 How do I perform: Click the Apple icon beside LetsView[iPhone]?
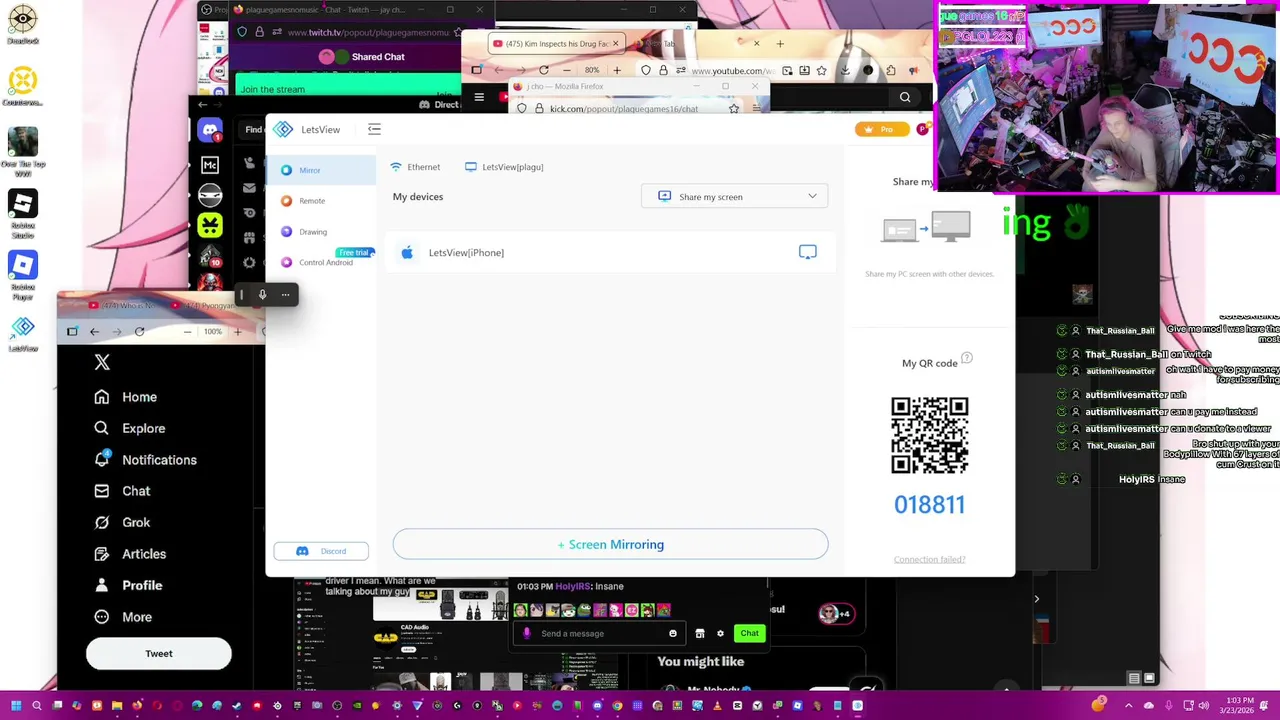(407, 253)
